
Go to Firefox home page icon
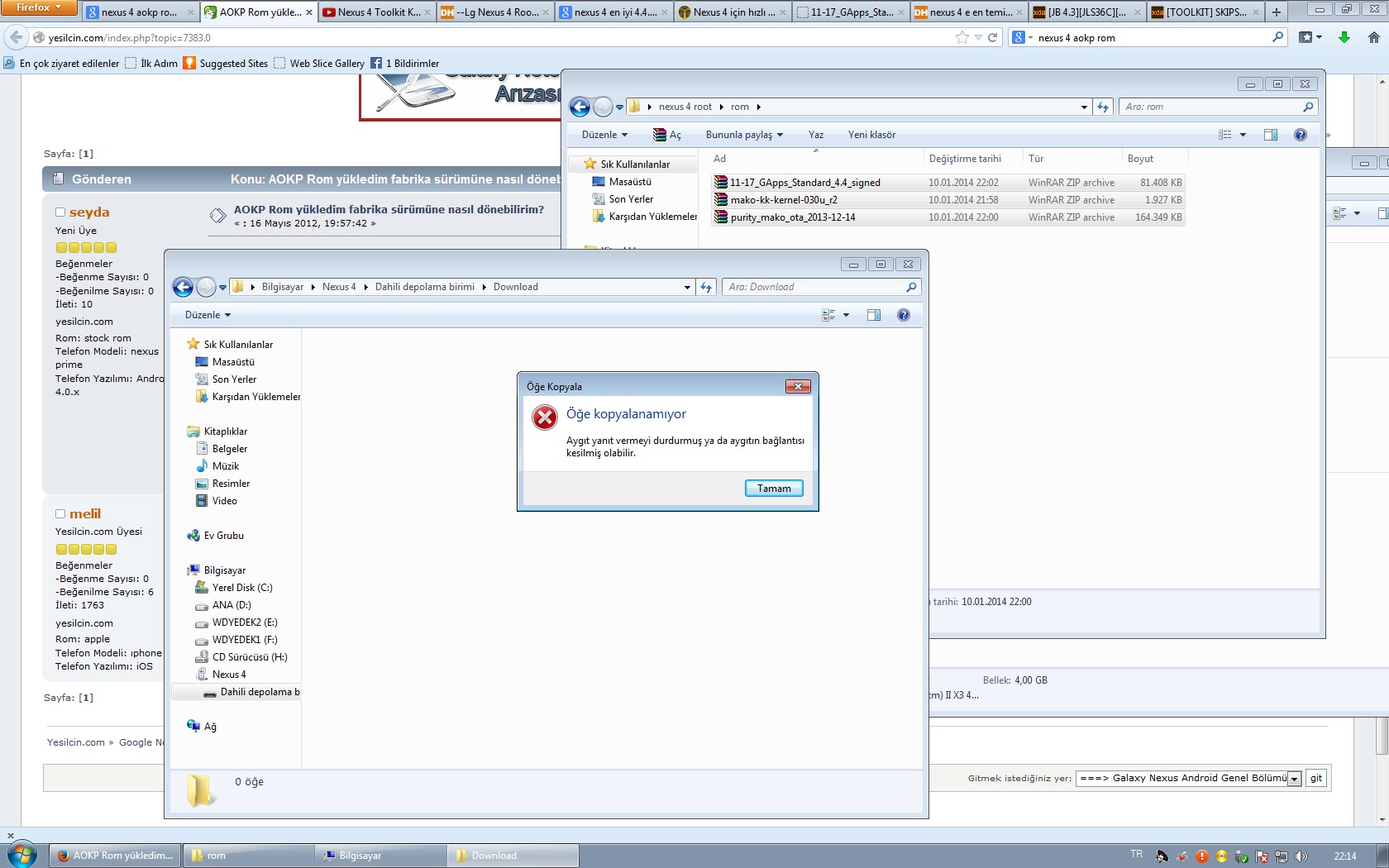(1373, 37)
